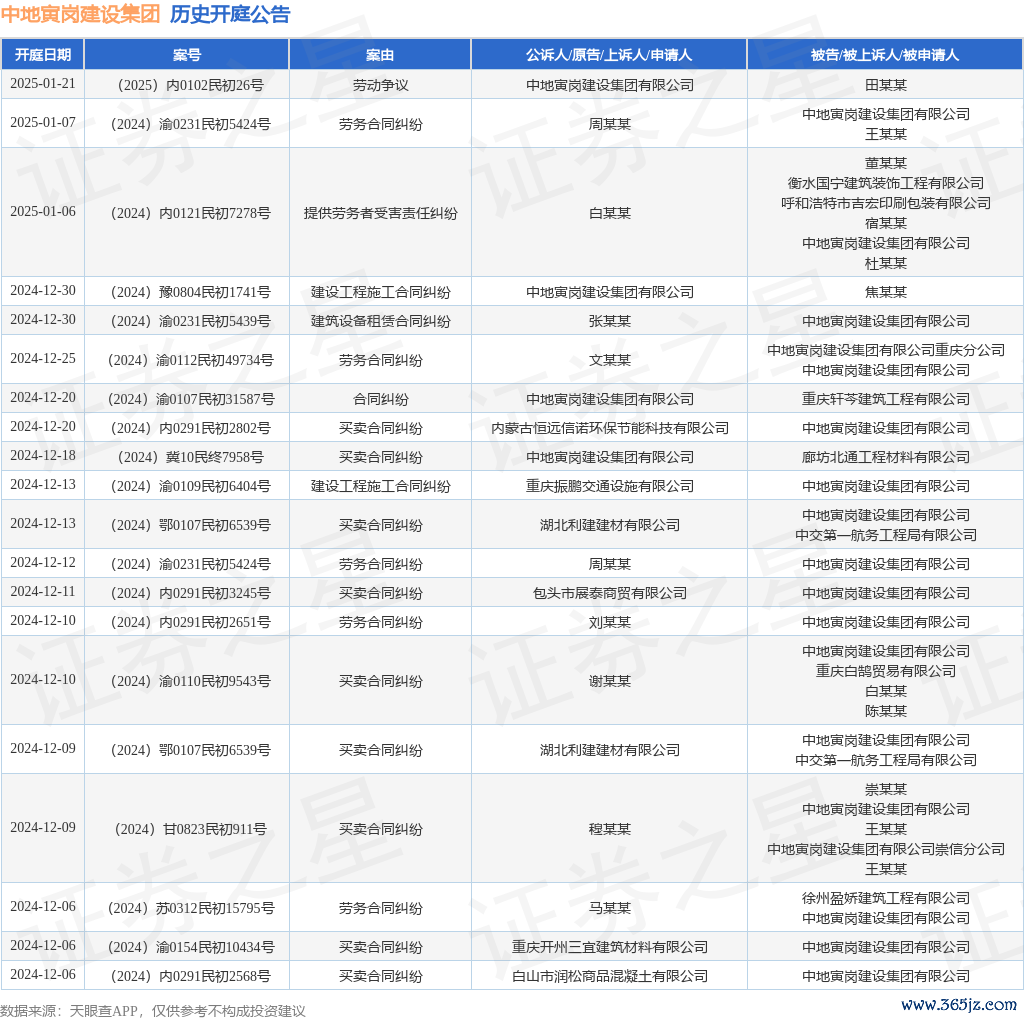Viewport: 1024px width, 1020px height.
Task: Click 劳动争议 case cause cell
Action: (380, 85)
